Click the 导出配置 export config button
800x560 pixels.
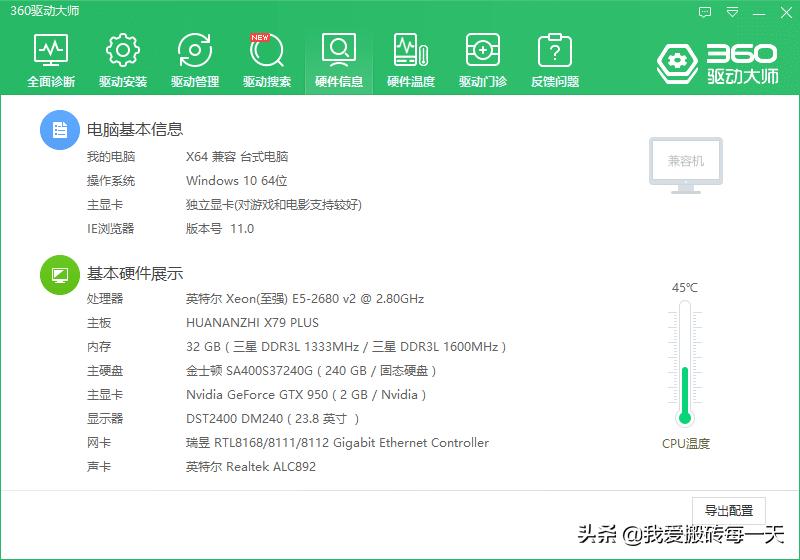point(729,511)
